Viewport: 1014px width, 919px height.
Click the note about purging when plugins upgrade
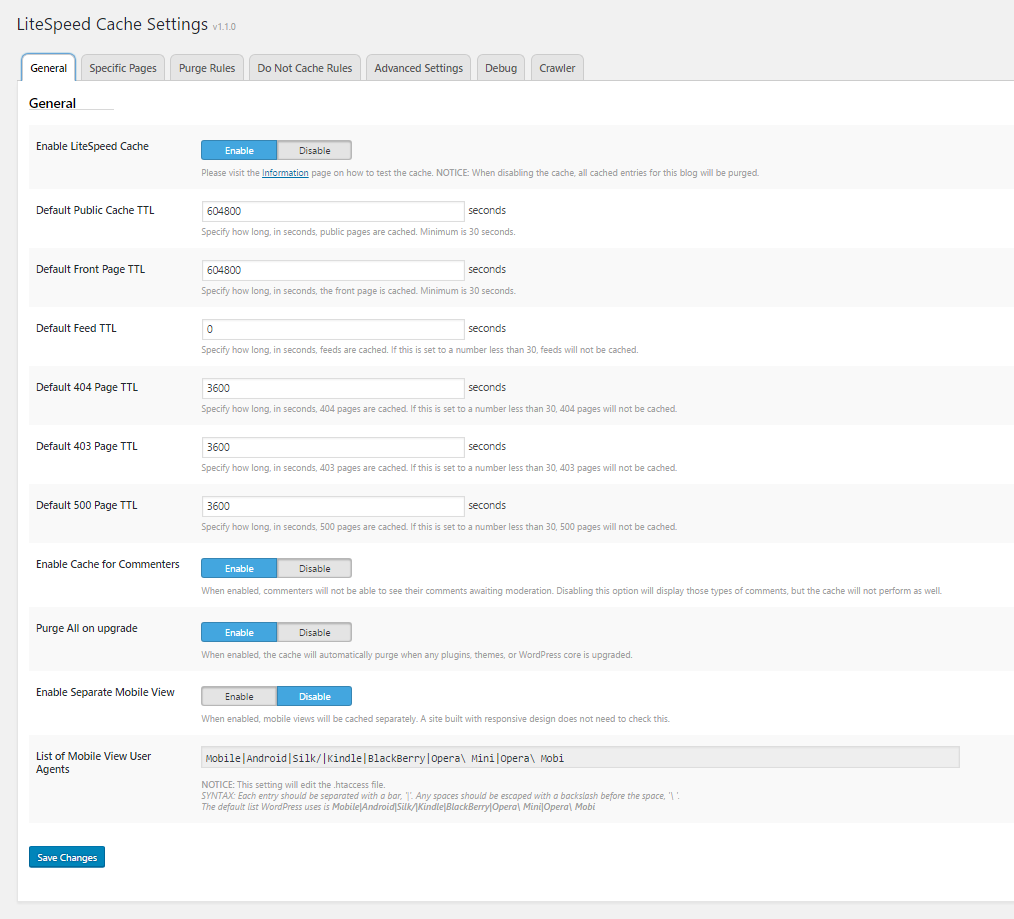417,654
